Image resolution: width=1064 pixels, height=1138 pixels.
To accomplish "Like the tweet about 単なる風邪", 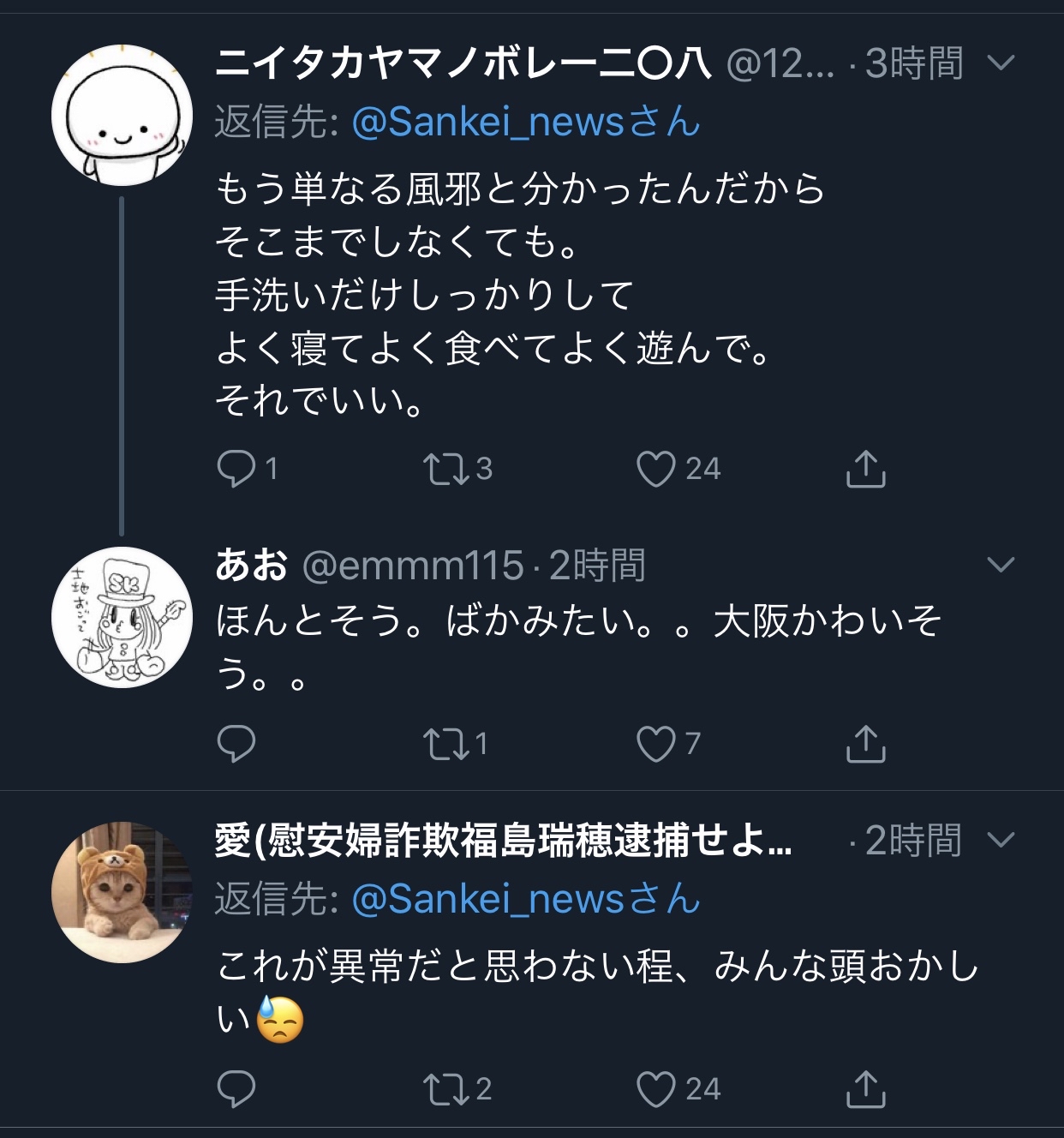I will pyautogui.click(x=656, y=469).
